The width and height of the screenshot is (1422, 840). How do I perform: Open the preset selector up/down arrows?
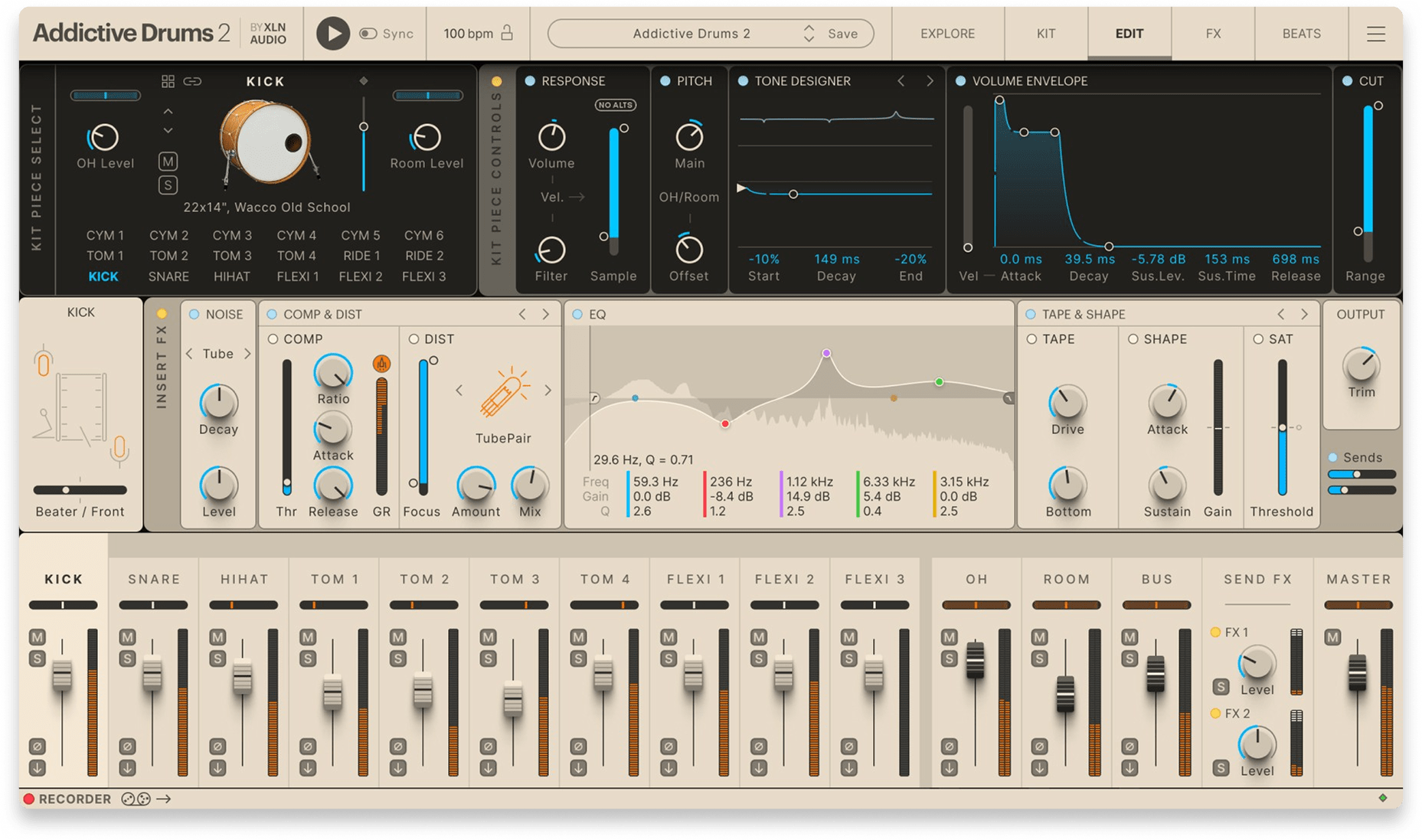coord(809,34)
